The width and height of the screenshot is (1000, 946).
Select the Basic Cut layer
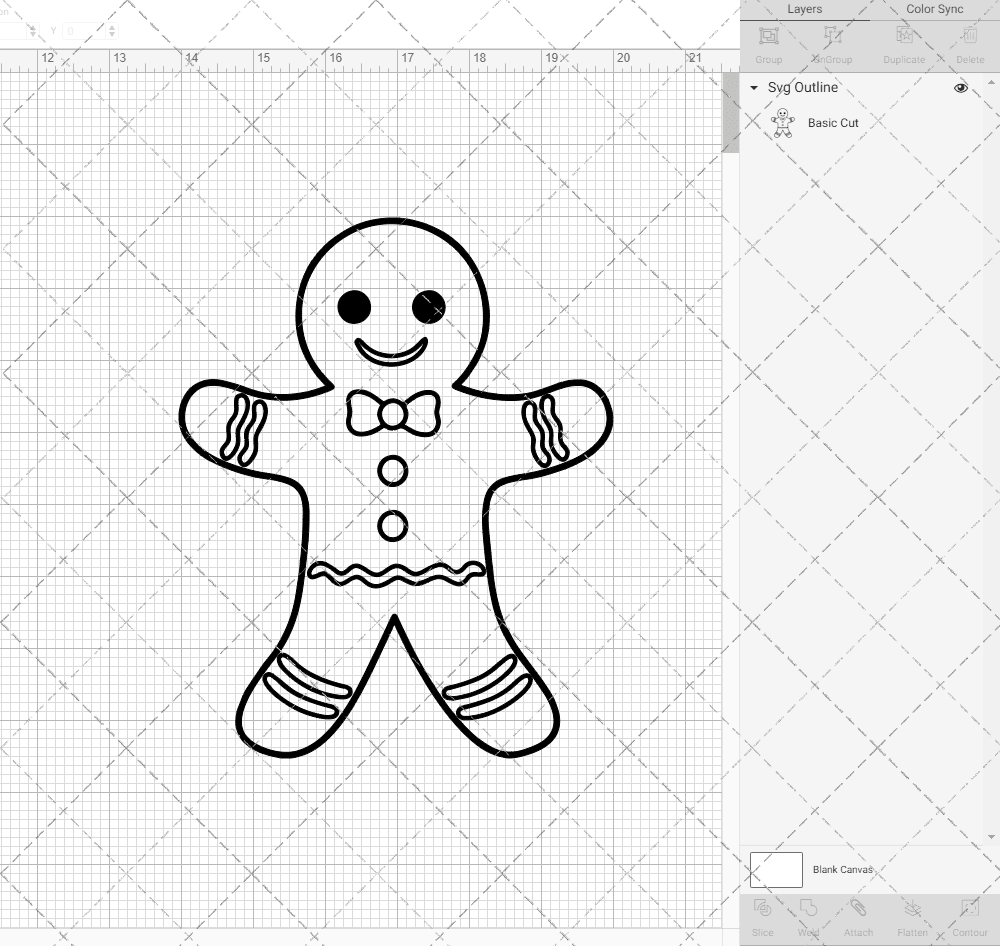pos(832,123)
